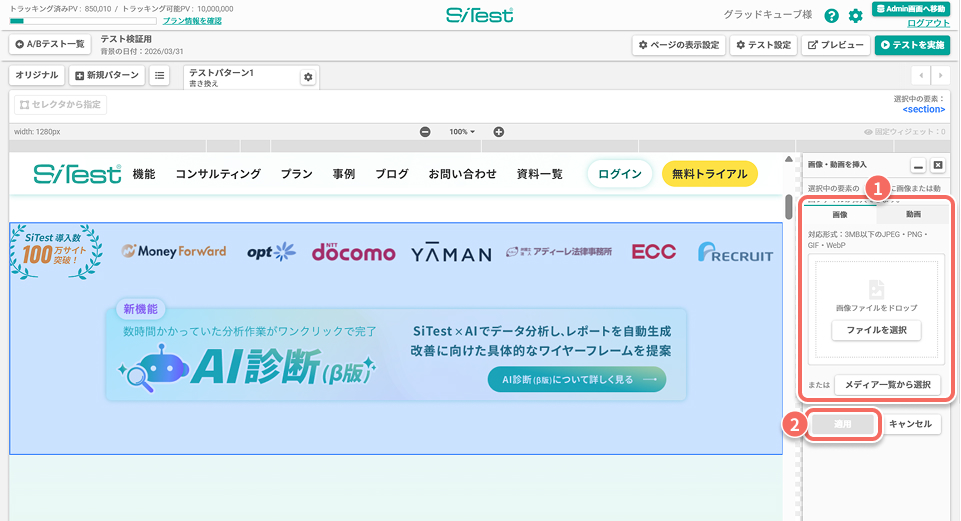
Task: Click the プレビュー button
Action: coord(835,45)
